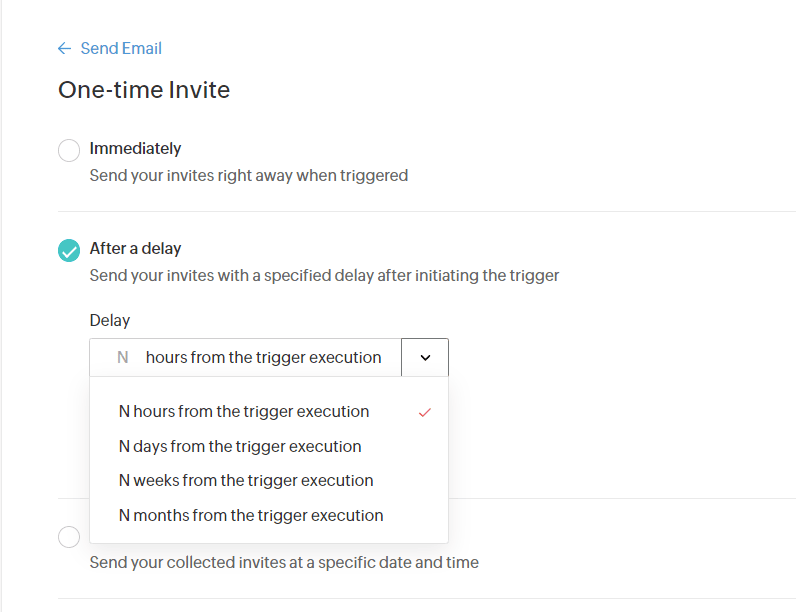Collapse the delay dropdown using the chevron arrow
Image resolution: width=796 pixels, height=612 pixels.
(x=425, y=357)
